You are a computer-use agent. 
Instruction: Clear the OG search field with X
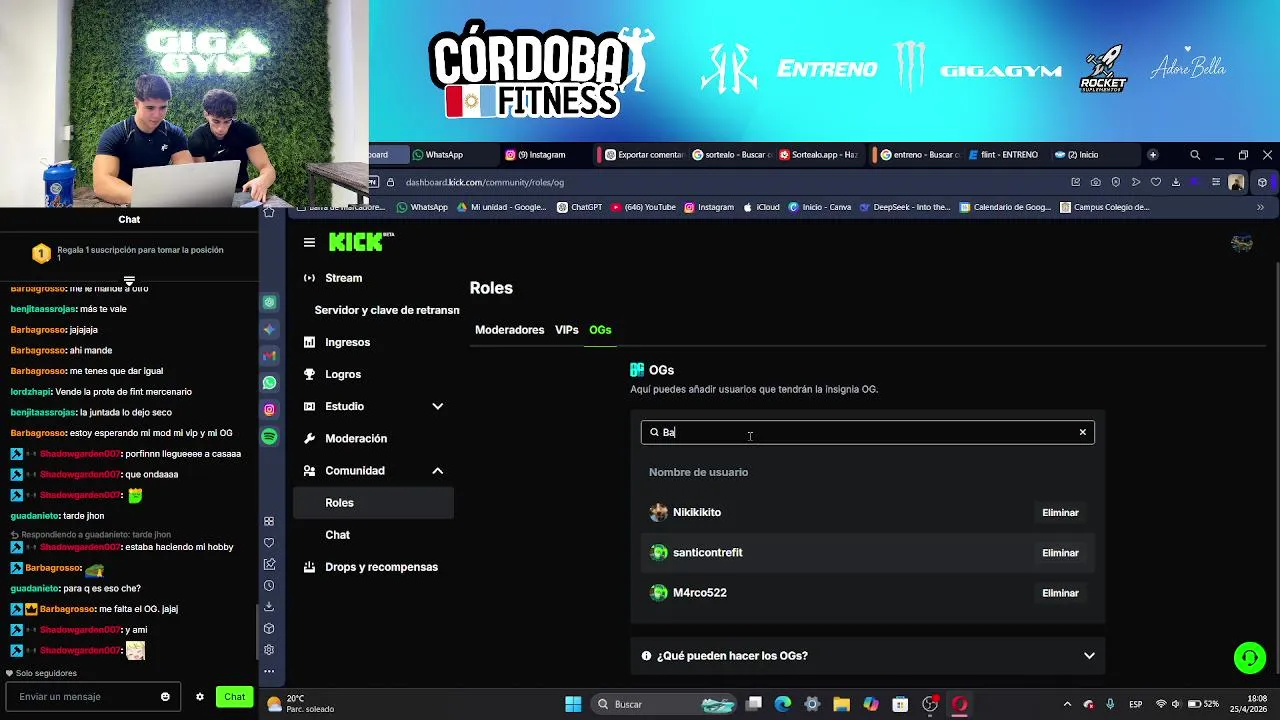[1082, 432]
